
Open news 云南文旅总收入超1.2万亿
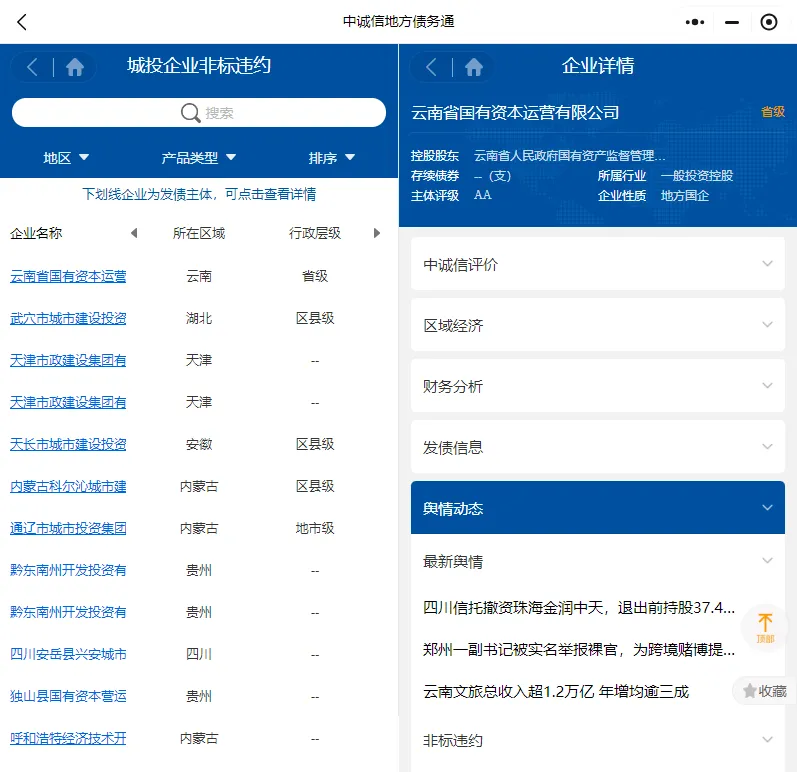(556, 691)
